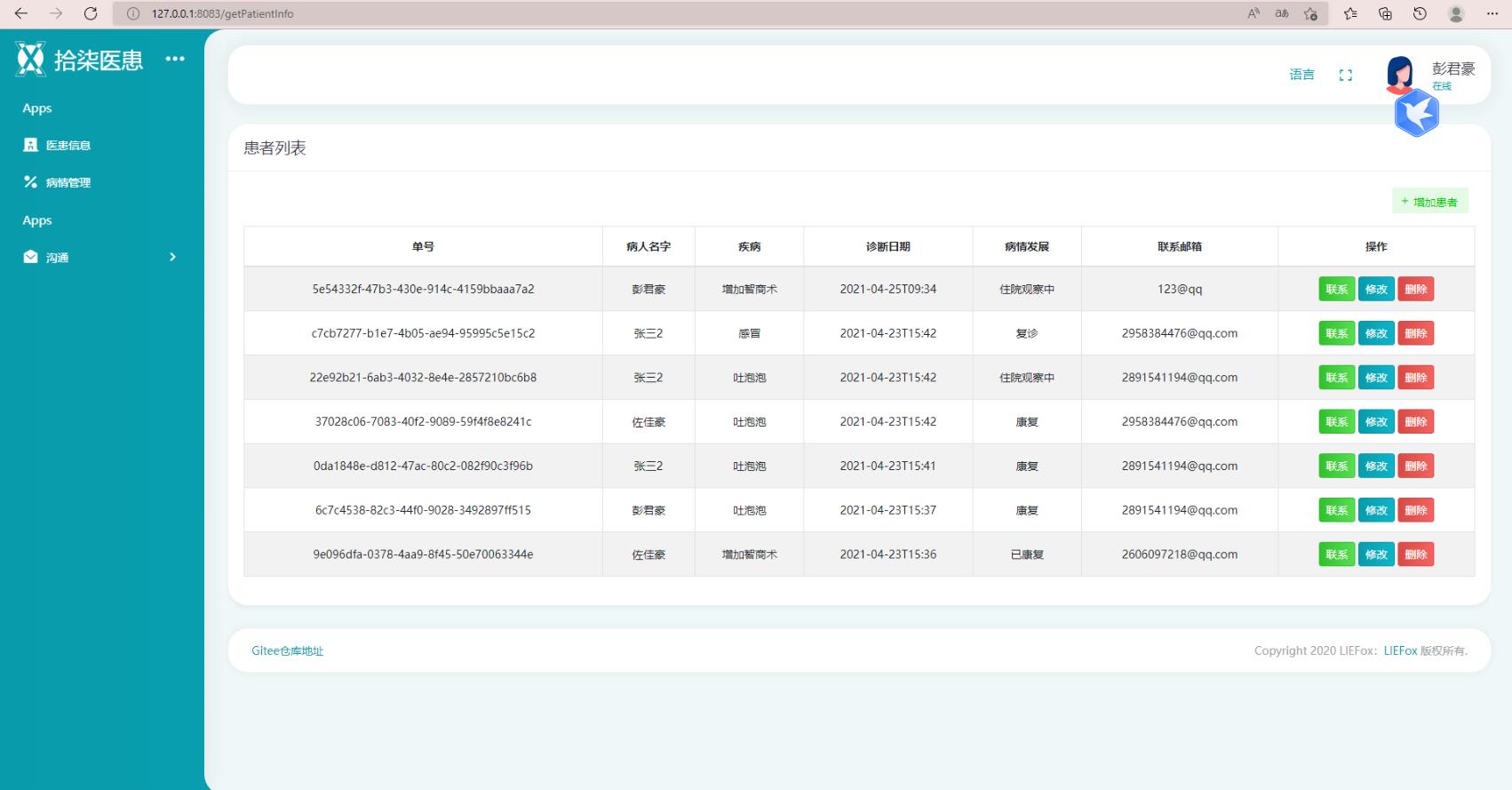Click 删除 for order 9e096dfa row
The height and width of the screenshot is (790, 1512).
(1415, 555)
